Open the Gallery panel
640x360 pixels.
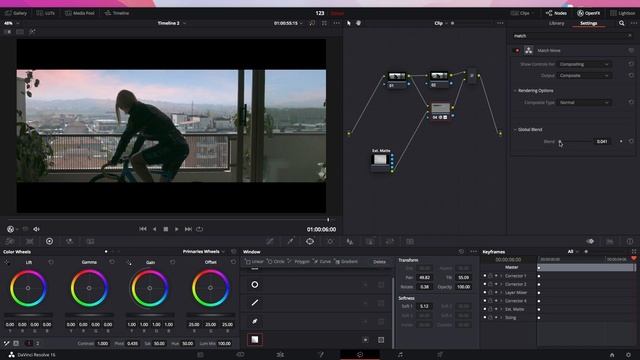pos(16,13)
